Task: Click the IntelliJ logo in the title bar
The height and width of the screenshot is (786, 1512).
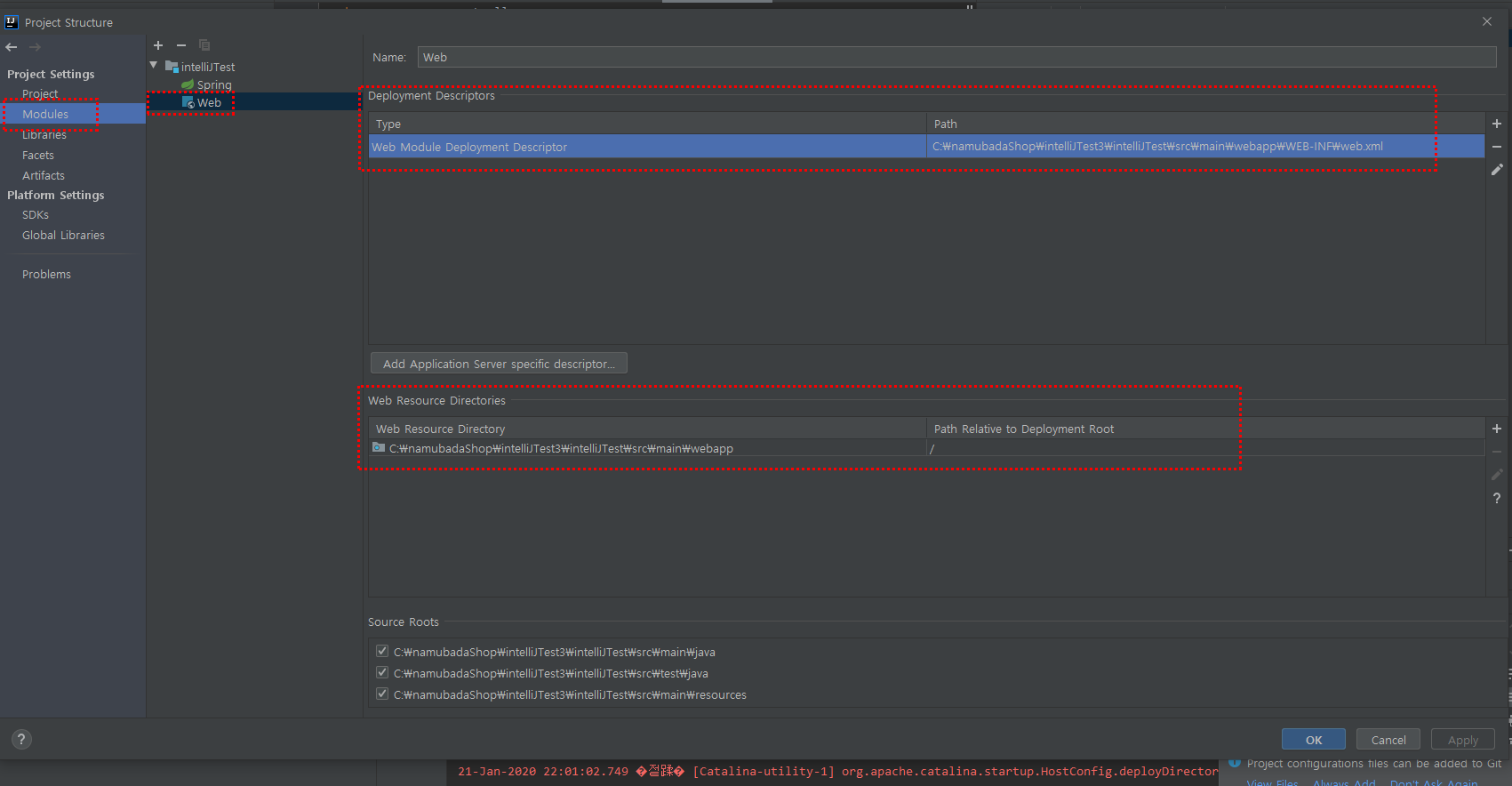Action: tap(12, 21)
